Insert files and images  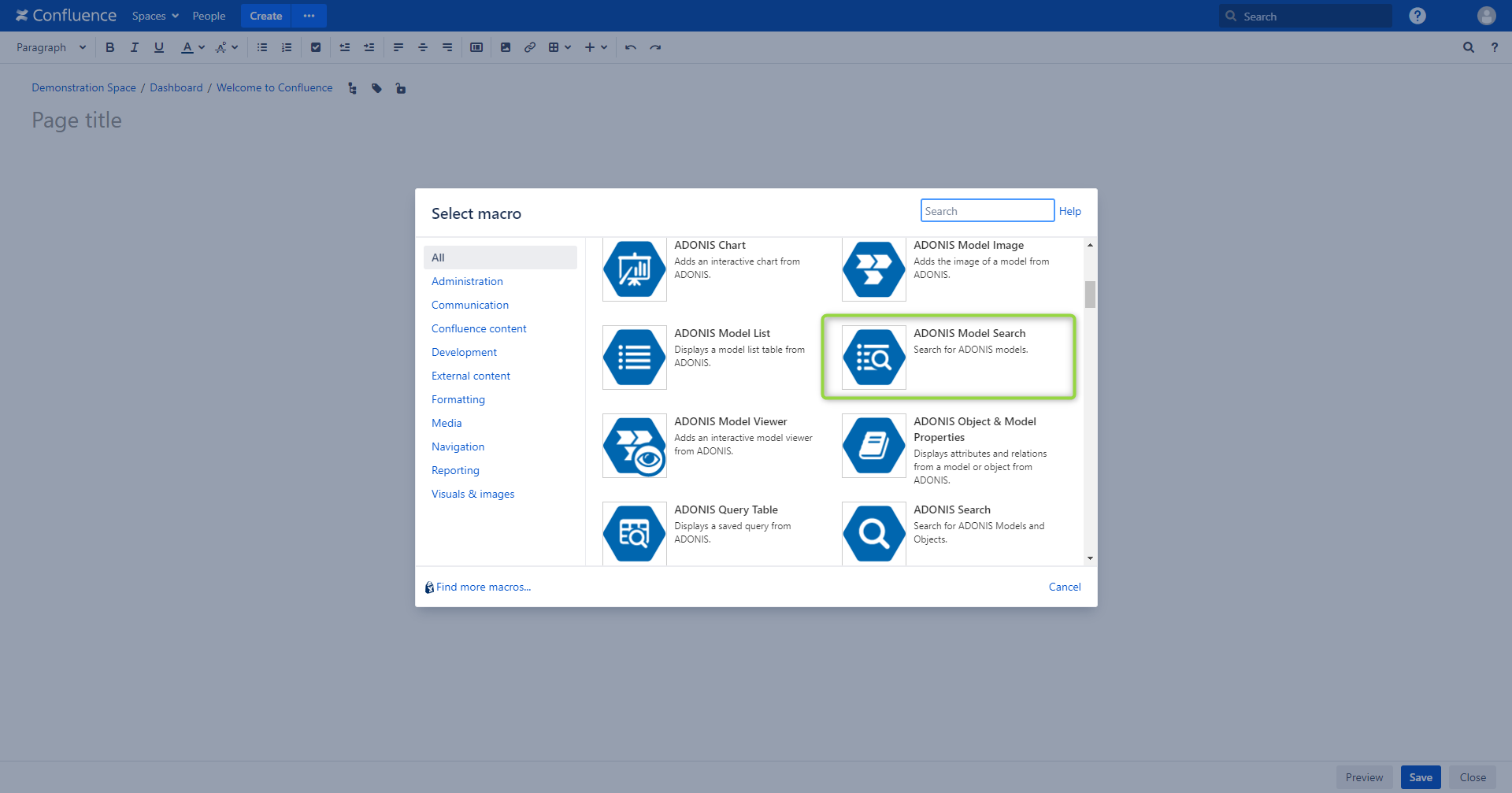tap(506, 47)
